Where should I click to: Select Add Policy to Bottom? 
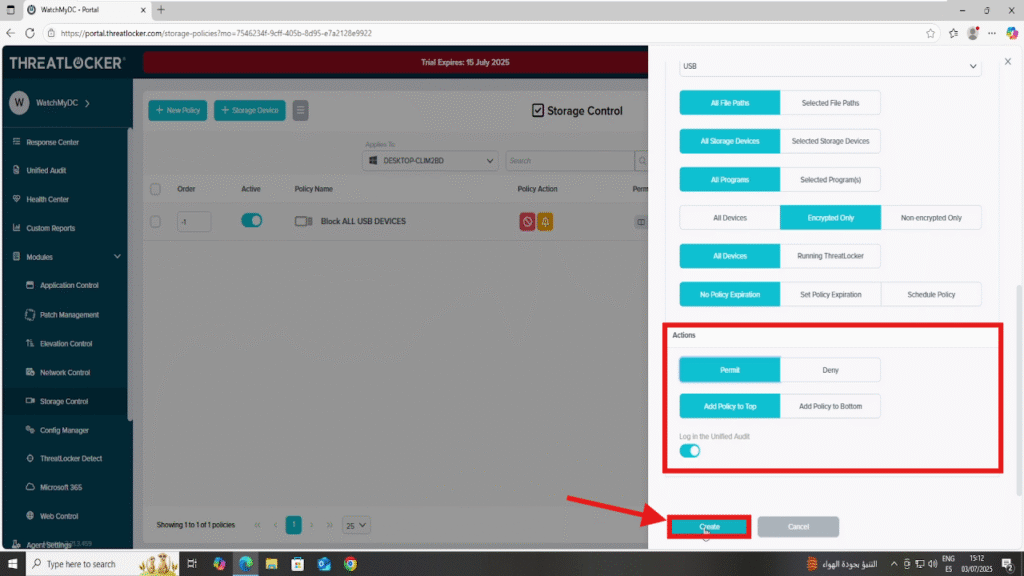point(830,406)
